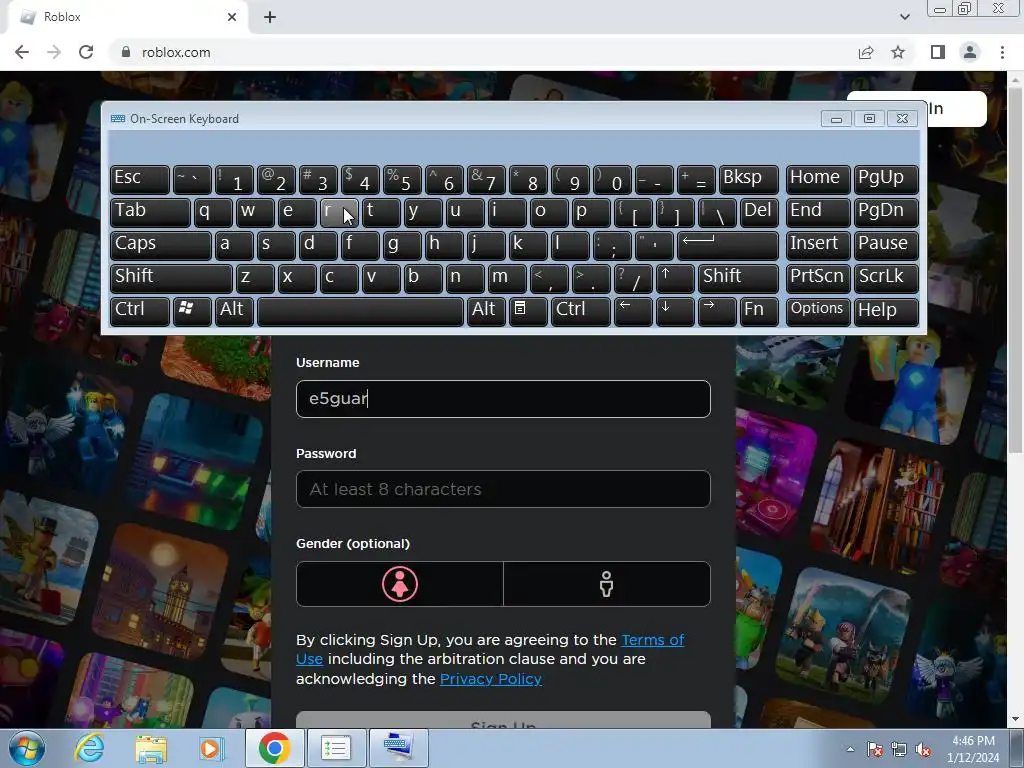Select the male gender icon
The width and height of the screenshot is (1024, 768).
point(607,584)
